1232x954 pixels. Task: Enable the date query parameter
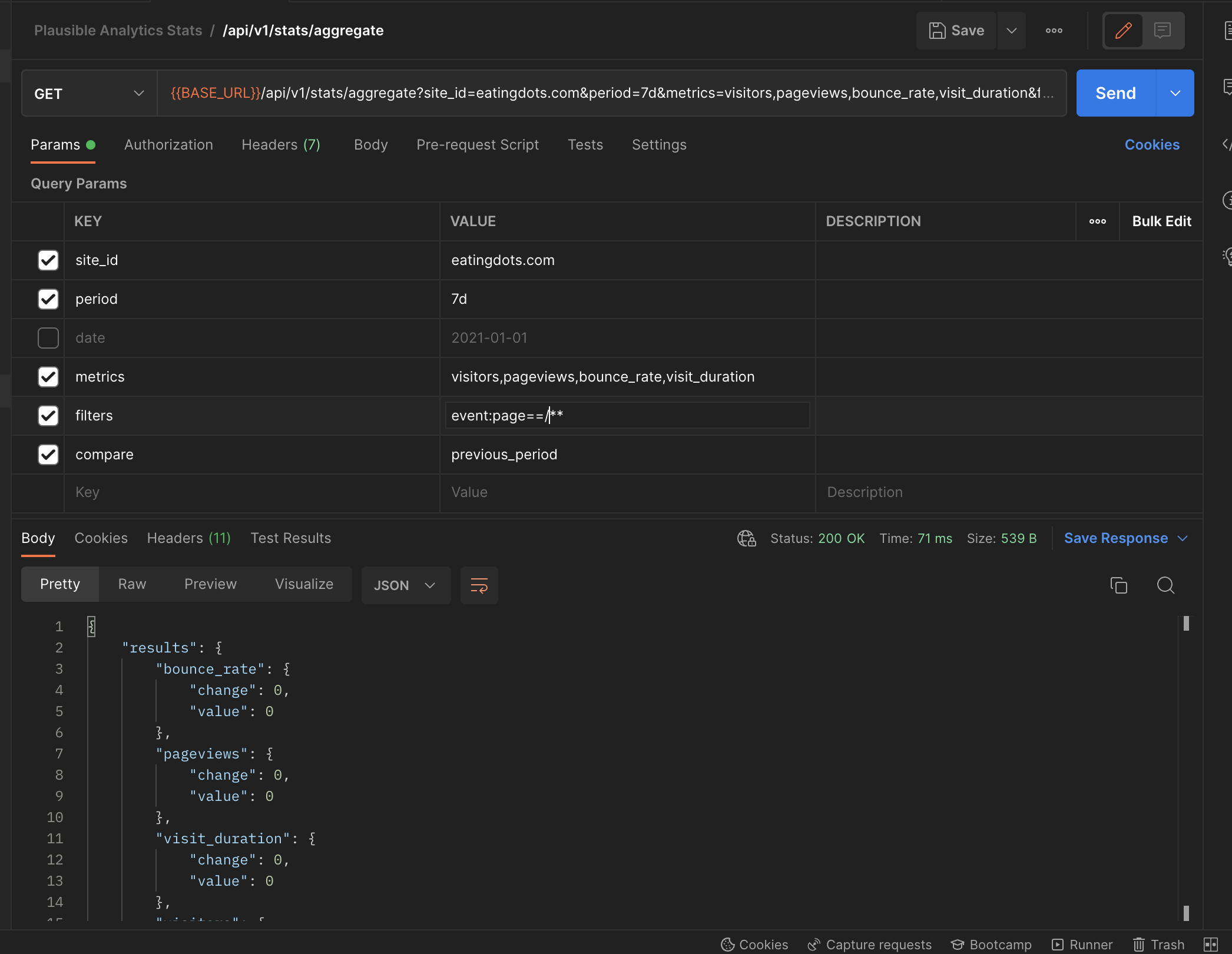[x=48, y=337]
